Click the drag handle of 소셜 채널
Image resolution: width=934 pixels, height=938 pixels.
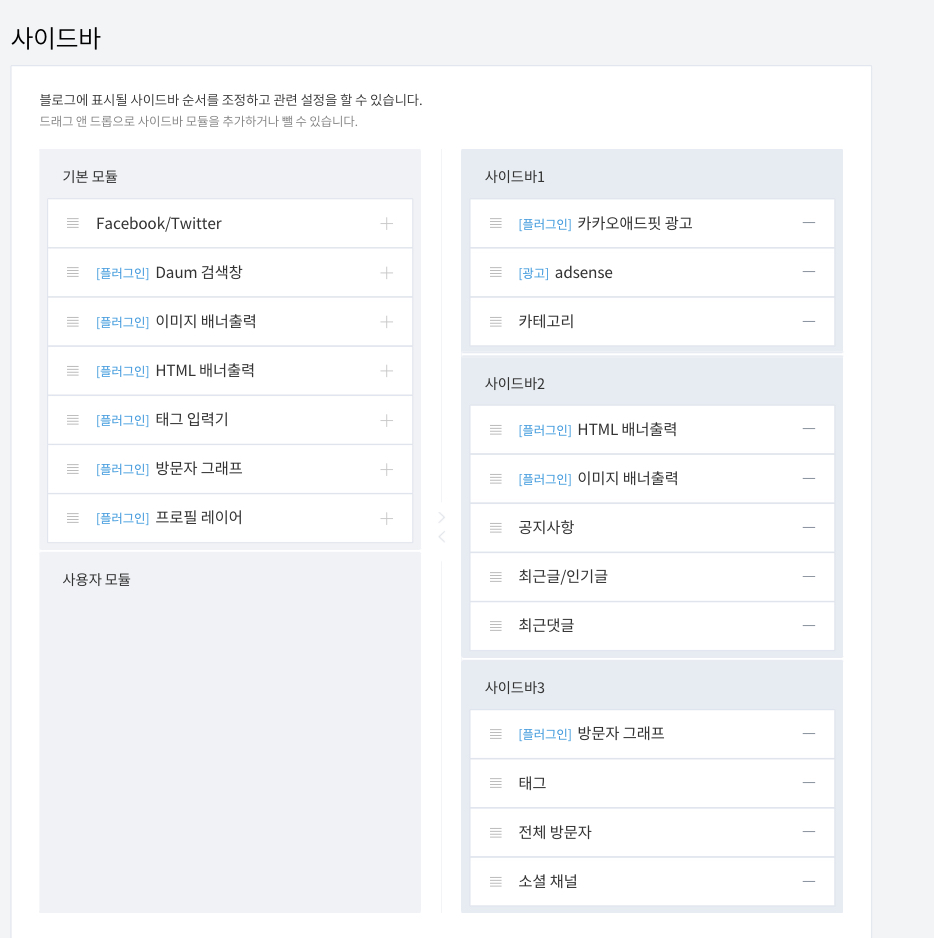(495, 881)
